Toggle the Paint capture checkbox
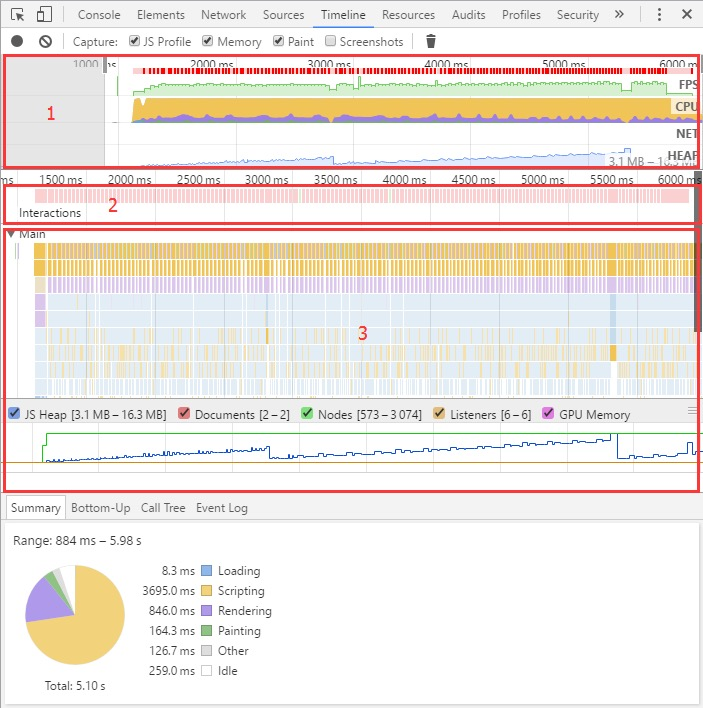 278,41
